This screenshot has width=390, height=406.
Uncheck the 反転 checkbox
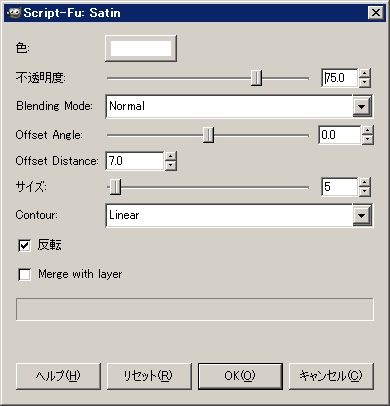click(x=24, y=246)
